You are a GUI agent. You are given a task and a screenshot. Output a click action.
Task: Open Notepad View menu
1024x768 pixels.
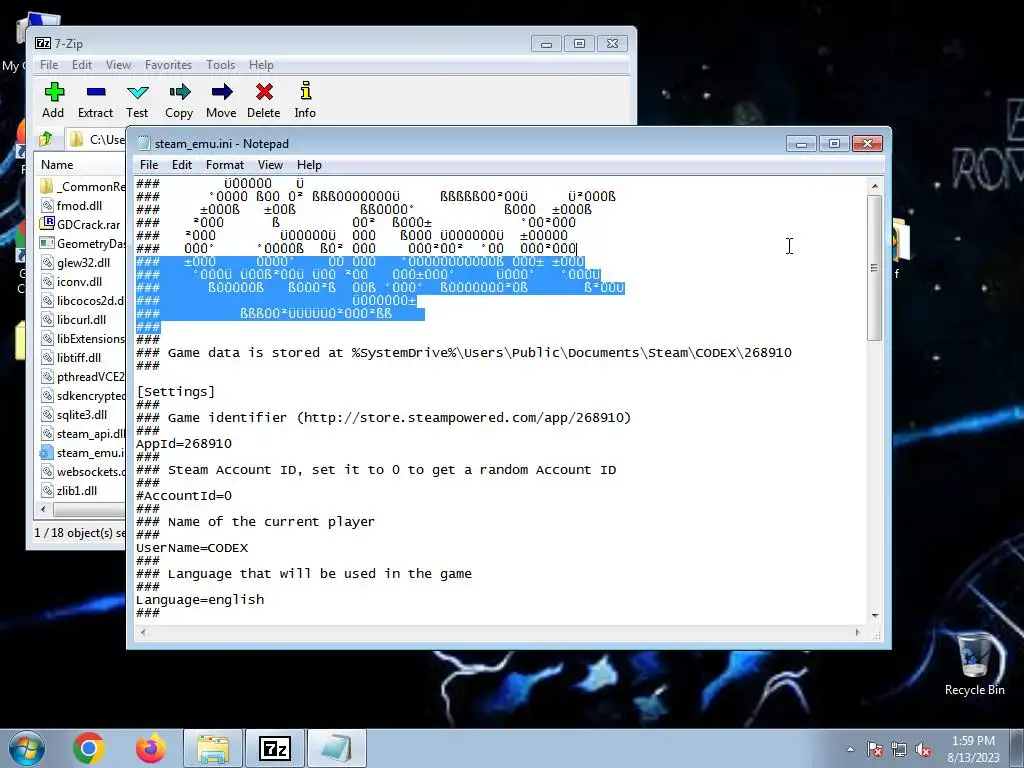click(270, 165)
